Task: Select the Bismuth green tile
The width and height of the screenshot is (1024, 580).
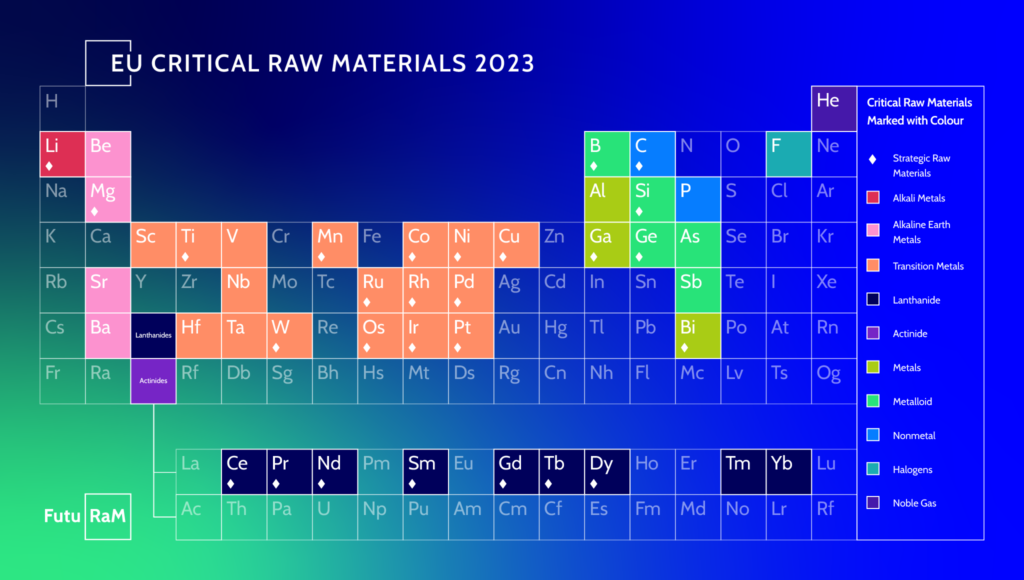Action: (x=697, y=333)
